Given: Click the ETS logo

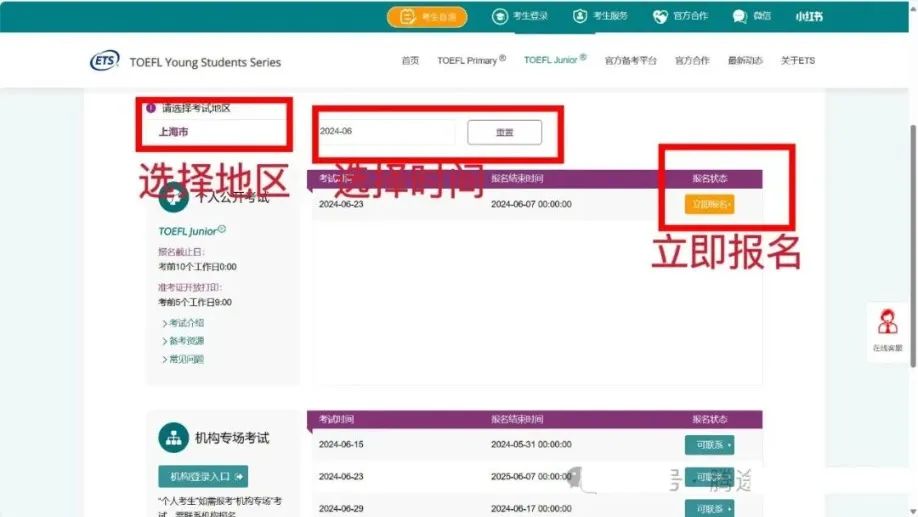Looking at the screenshot, I should pos(105,60).
